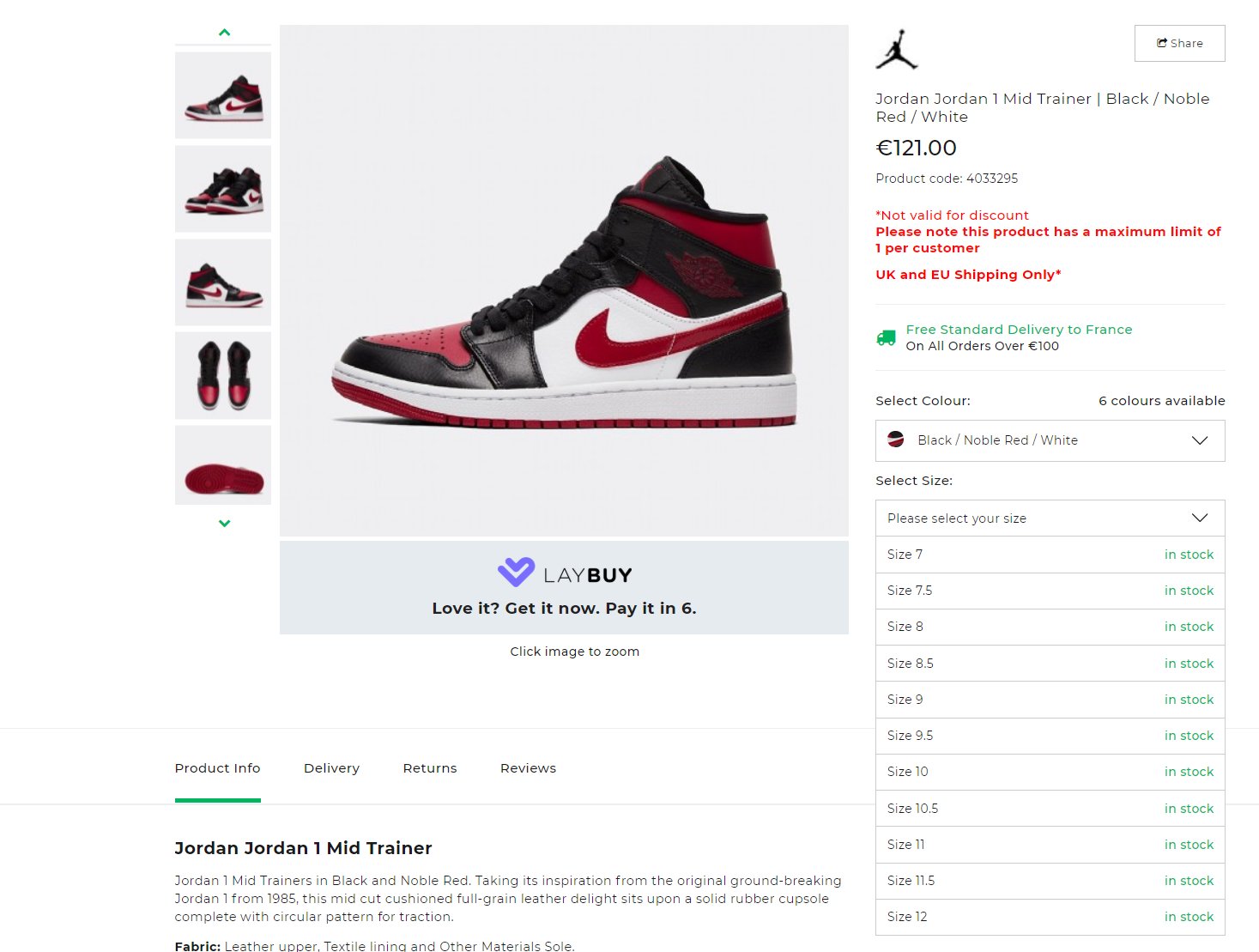
Task: Click the green delivery truck icon
Action: click(886, 337)
